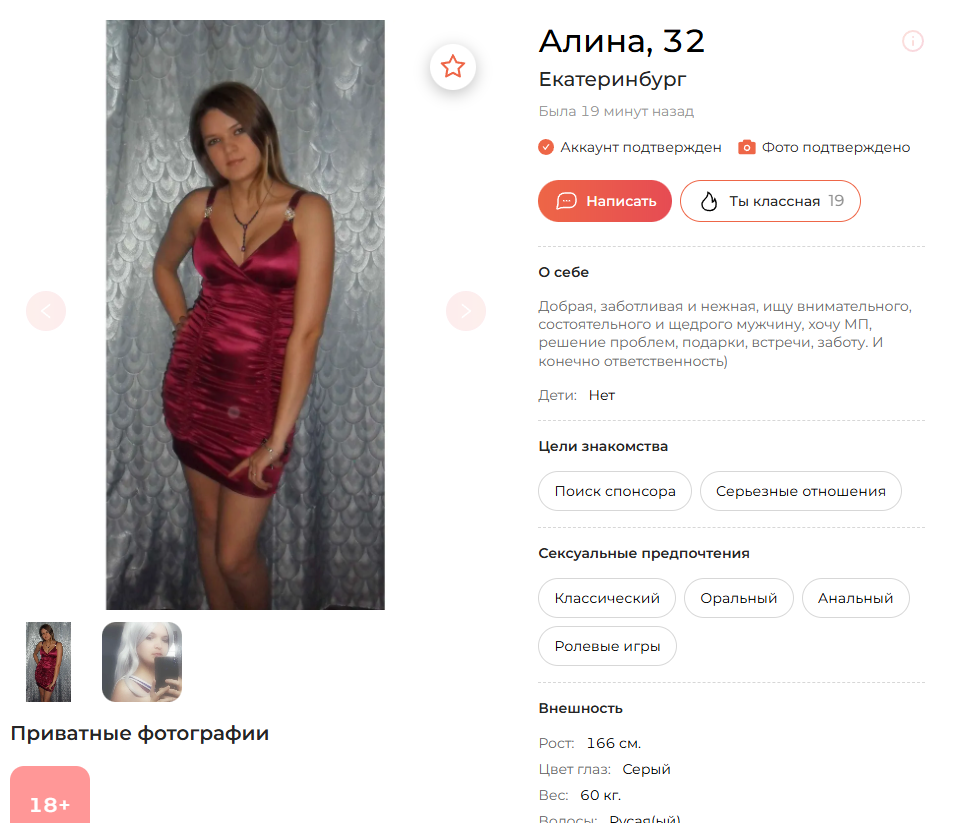This screenshot has width=961, height=823.
Task: Open the red dress photo thumbnail
Action: pyautogui.click(x=48, y=662)
